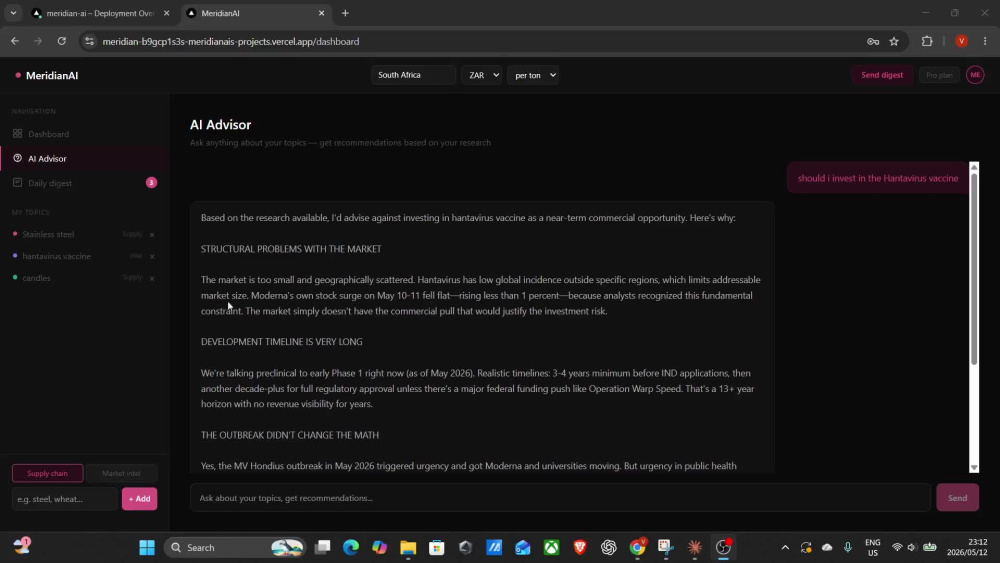
Task: Click the volume speaker tray icon
Action: click(911, 547)
